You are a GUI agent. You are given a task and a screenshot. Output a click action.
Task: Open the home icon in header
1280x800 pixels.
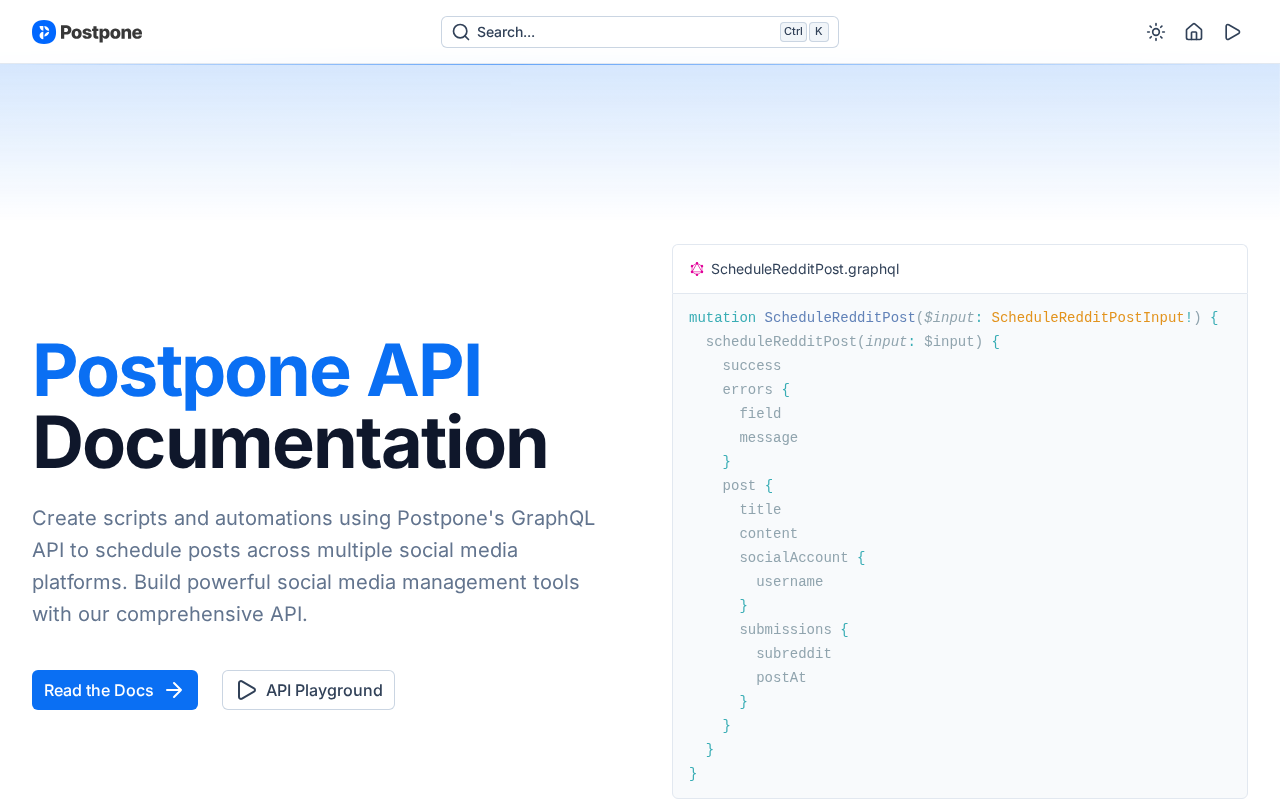pos(1194,32)
